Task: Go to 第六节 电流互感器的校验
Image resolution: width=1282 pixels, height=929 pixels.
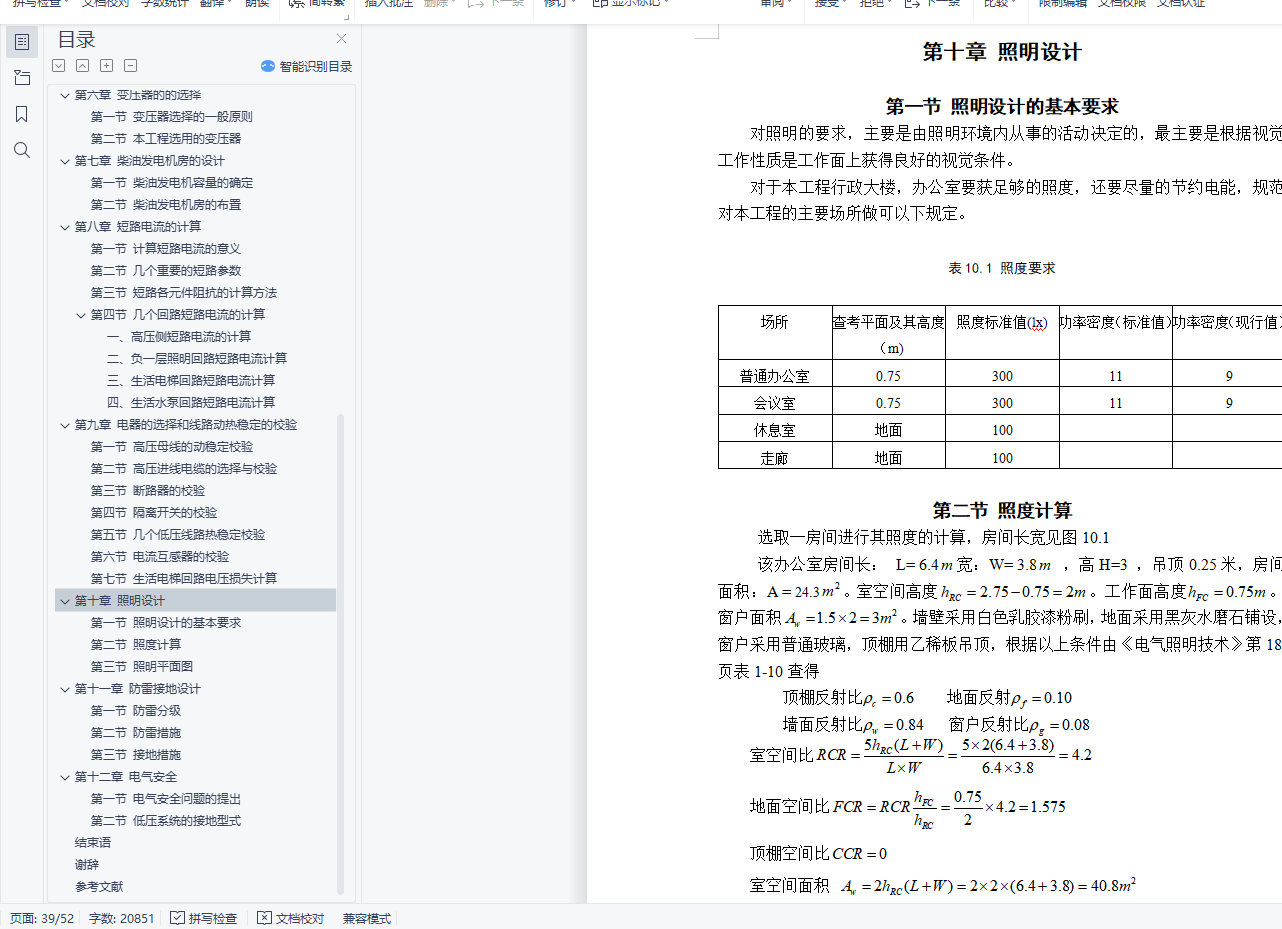Action: (160, 557)
